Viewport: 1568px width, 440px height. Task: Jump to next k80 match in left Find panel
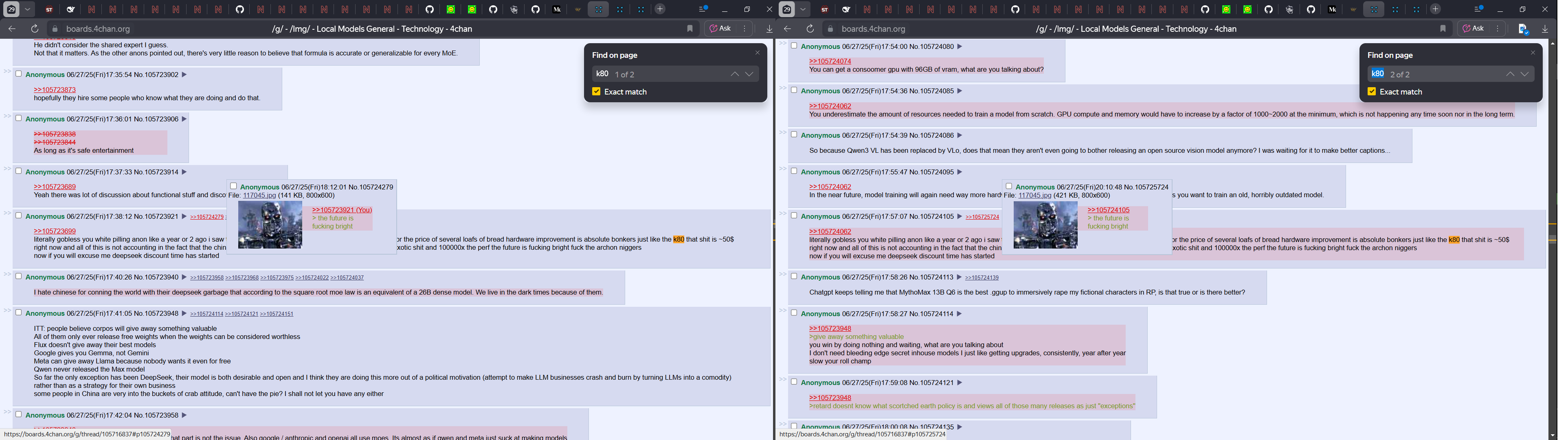(x=749, y=74)
